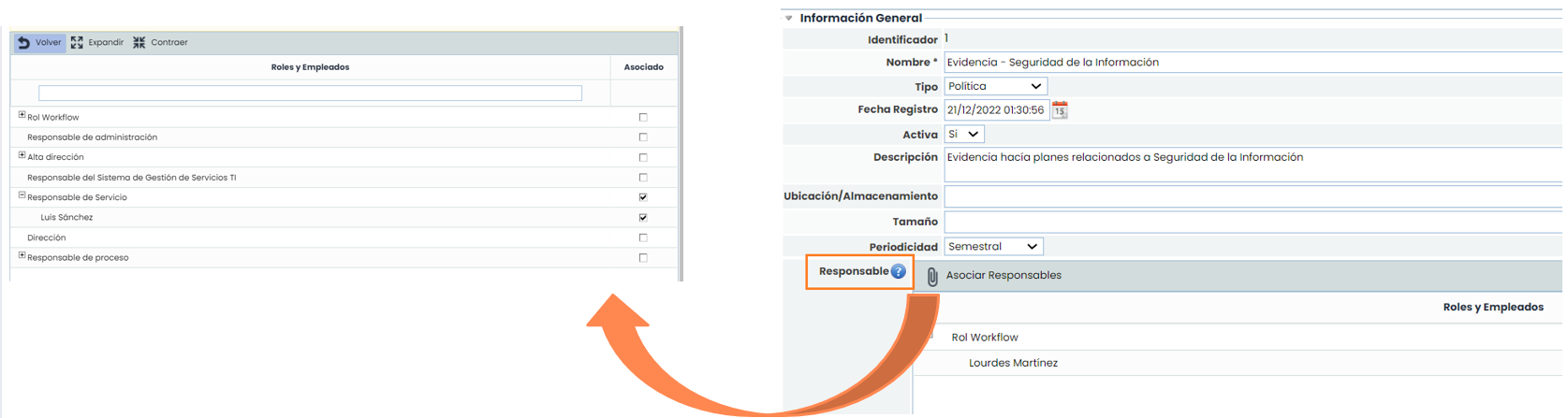Click the Contraer collapse-all icon

[x=139, y=43]
